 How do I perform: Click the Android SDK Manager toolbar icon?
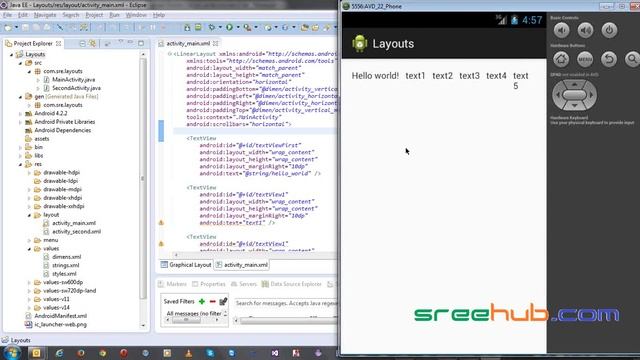coord(187,27)
